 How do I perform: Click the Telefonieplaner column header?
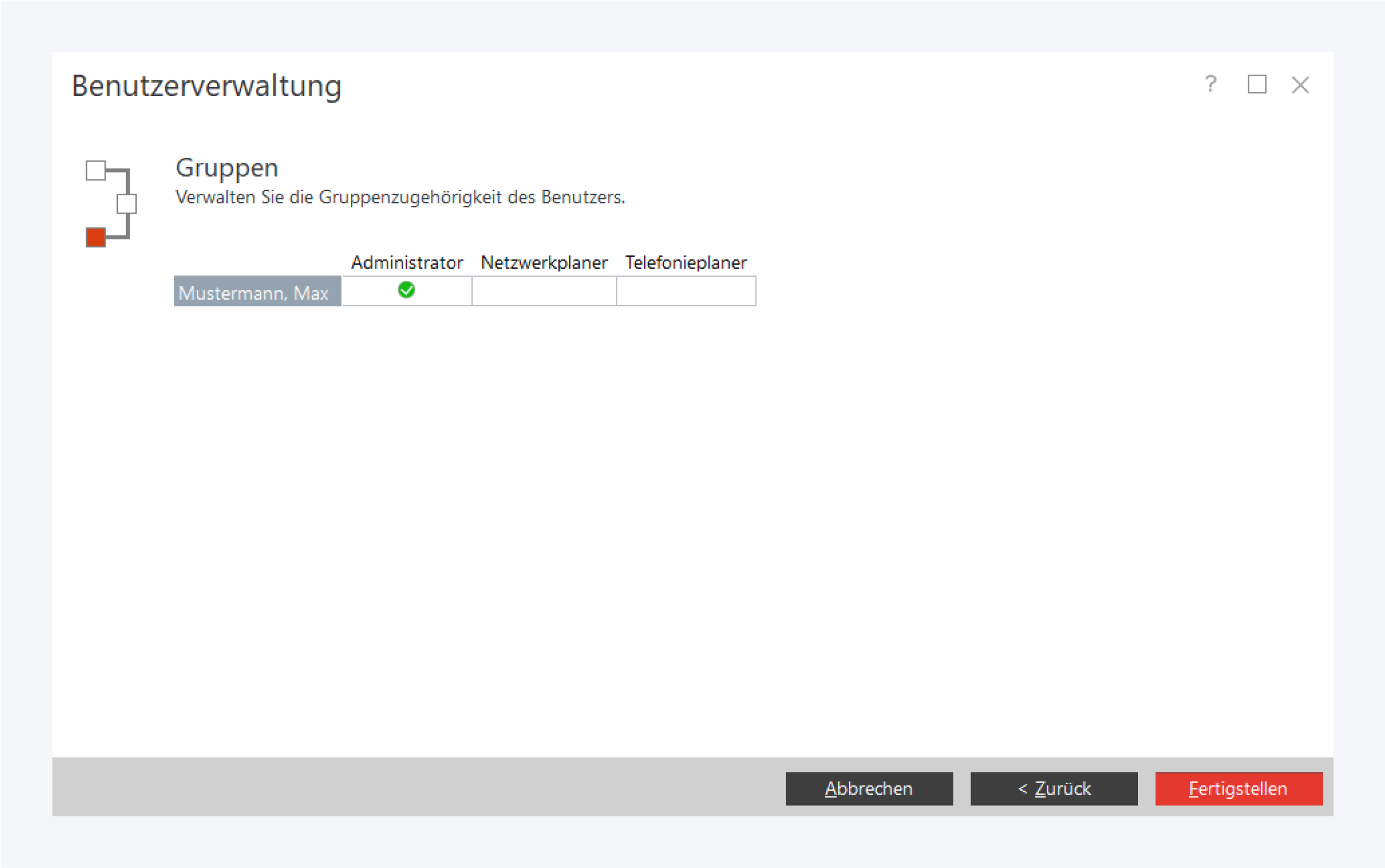pyautogui.click(x=686, y=262)
